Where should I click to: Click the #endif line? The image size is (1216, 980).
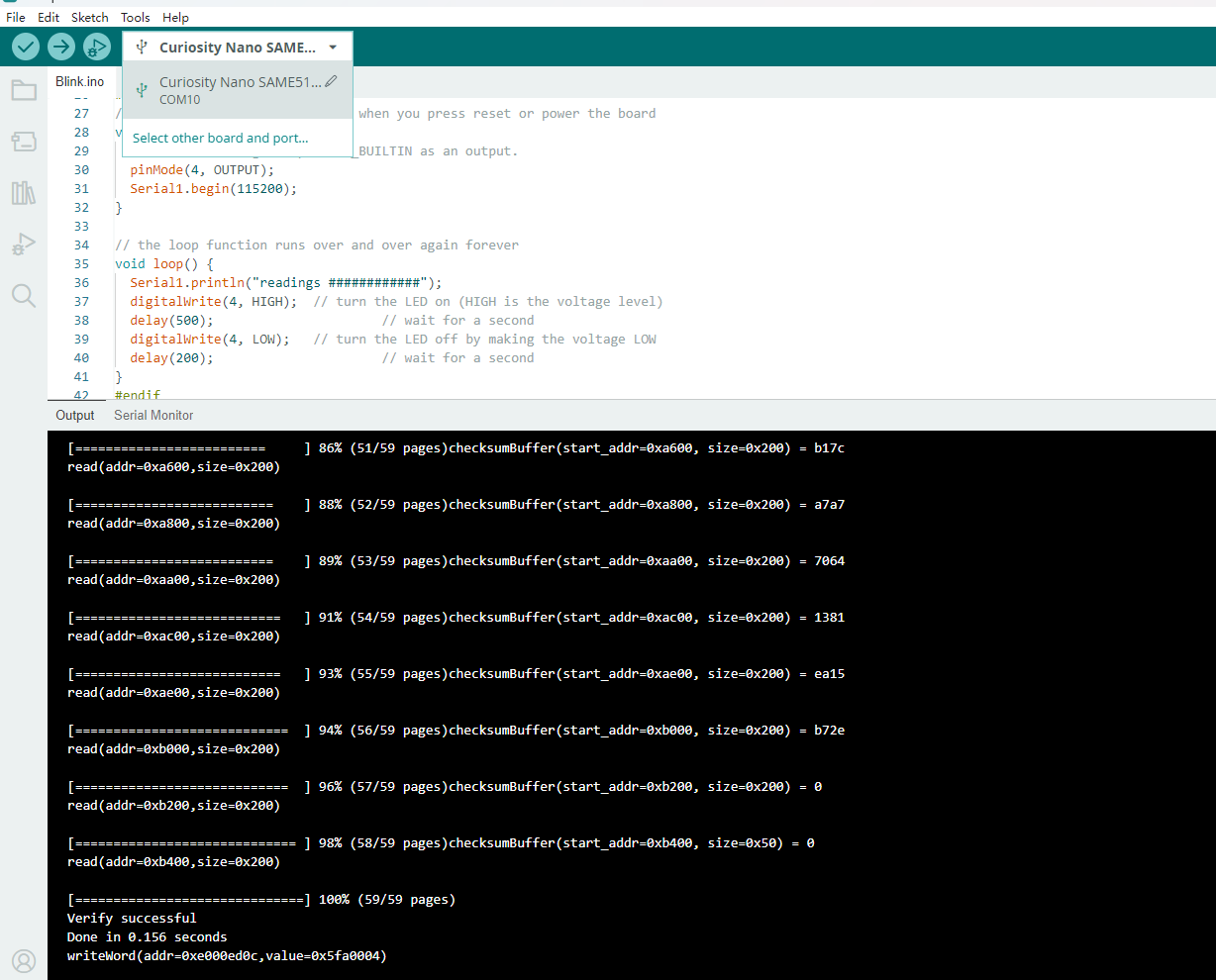(138, 395)
